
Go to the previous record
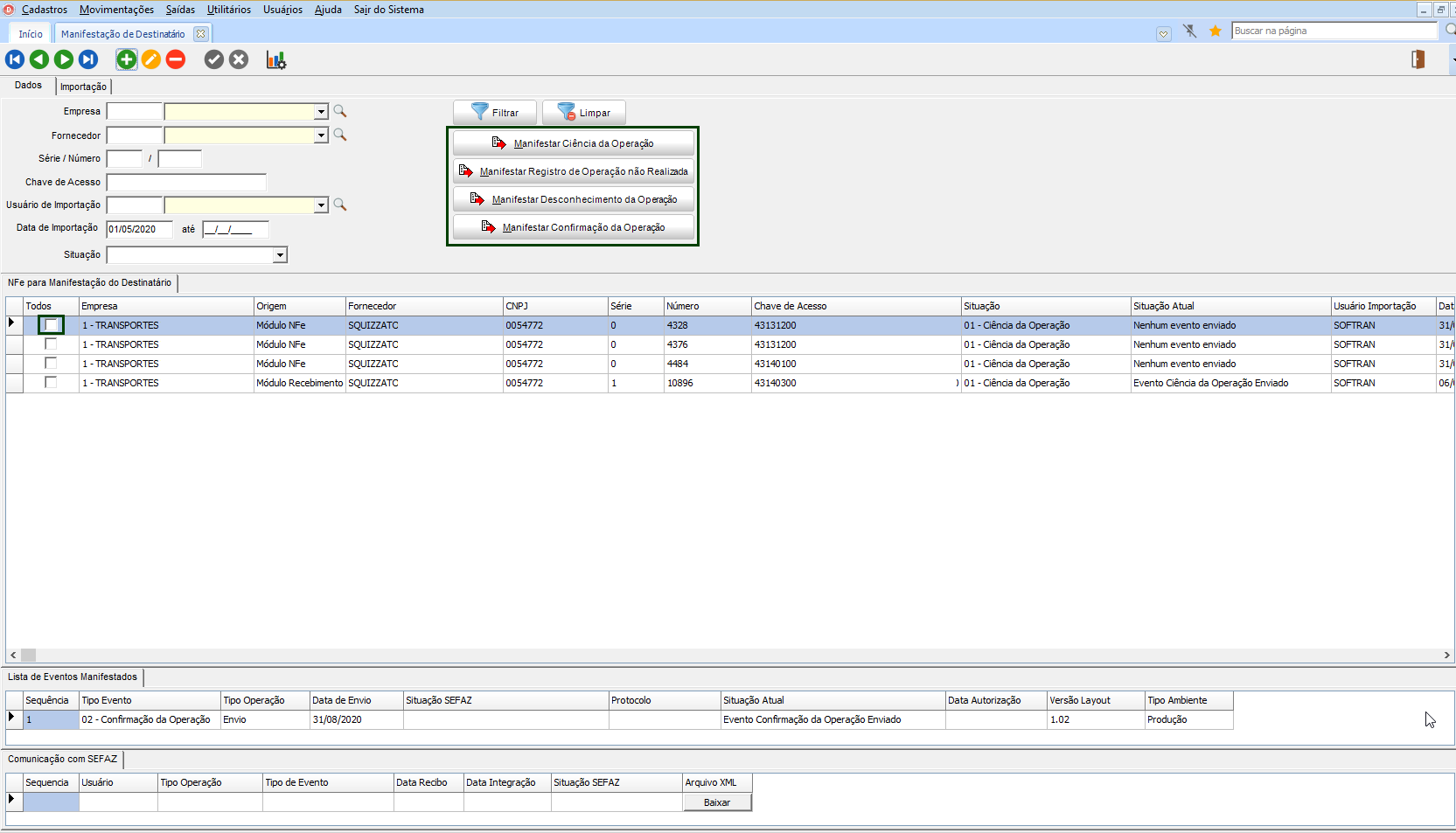pyautogui.click(x=39, y=59)
